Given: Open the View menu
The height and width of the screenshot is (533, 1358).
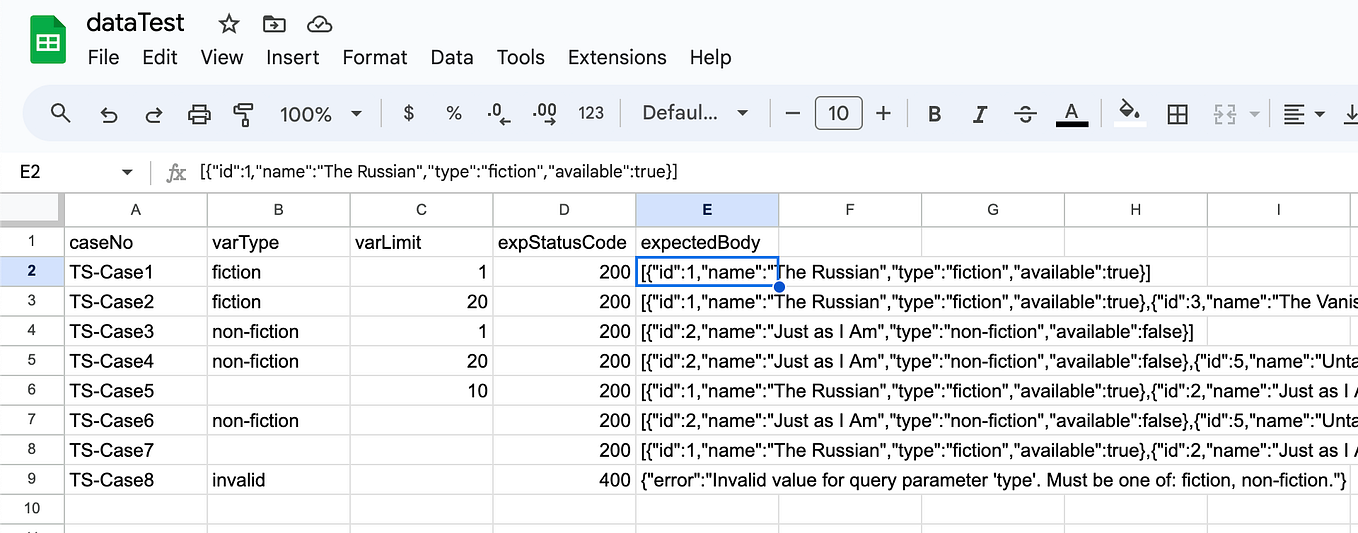Looking at the screenshot, I should (x=222, y=57).
